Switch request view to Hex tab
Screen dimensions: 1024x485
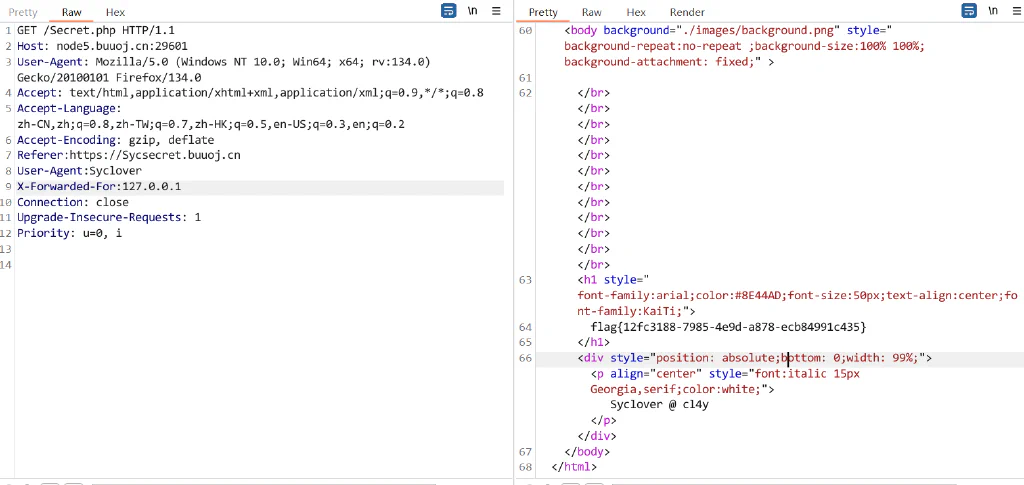coord(116,12)
